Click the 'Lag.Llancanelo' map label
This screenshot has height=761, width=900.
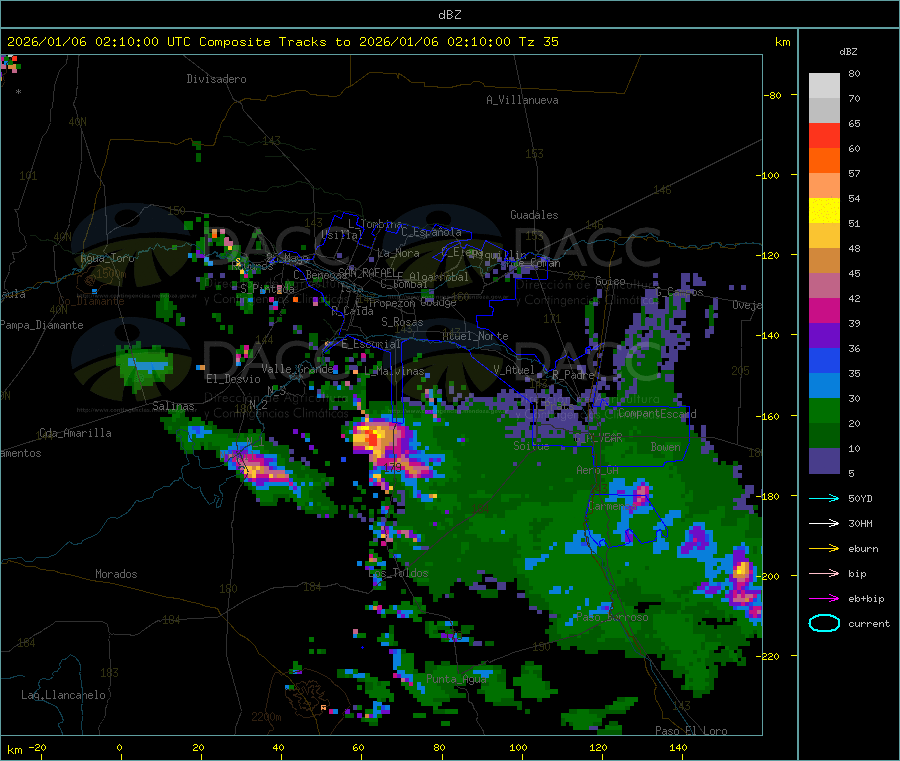[64, 695]
